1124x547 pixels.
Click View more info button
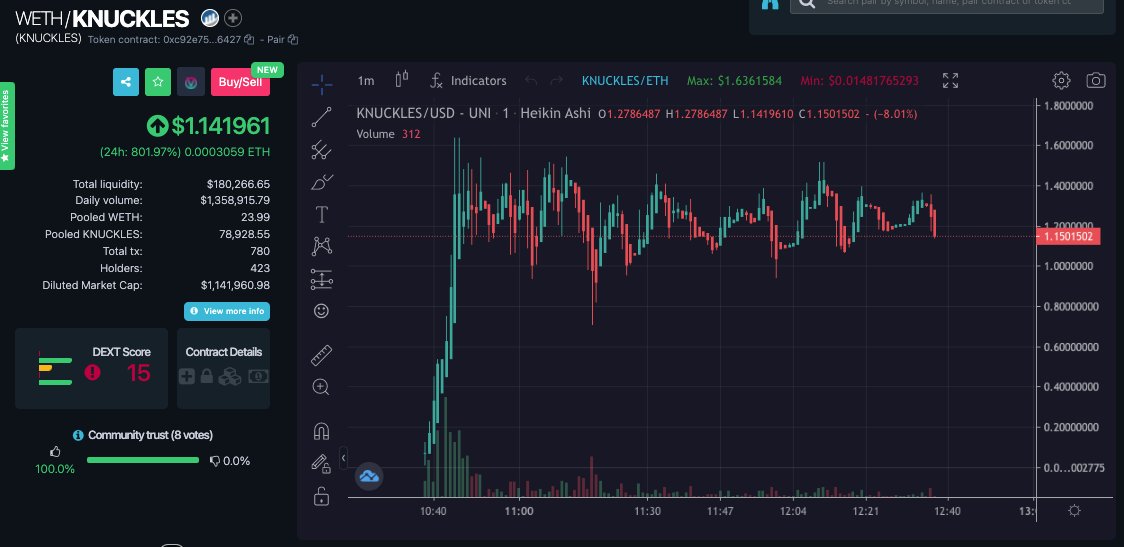click(227, 311)
